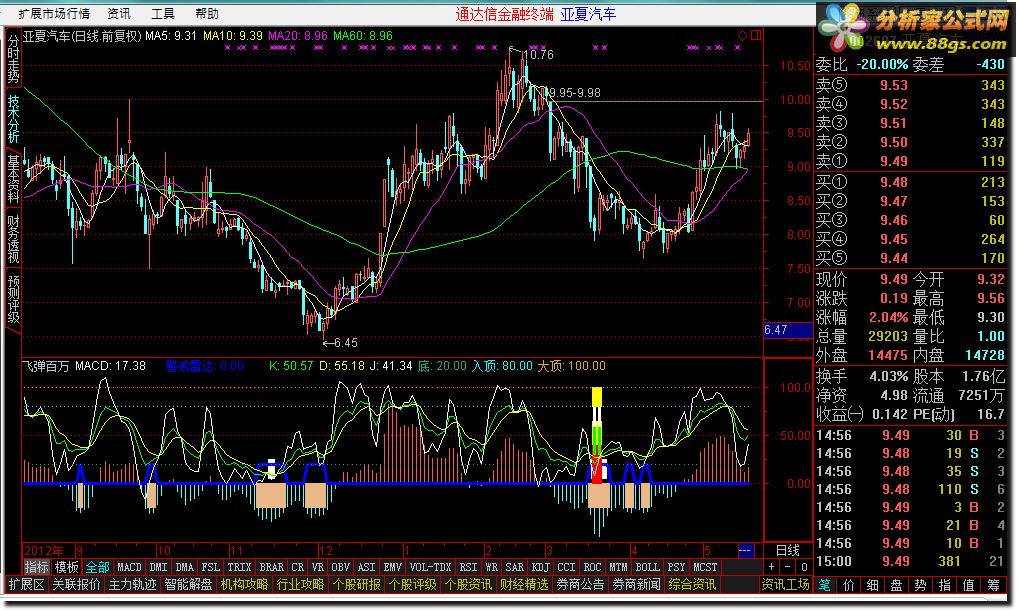The image size is (1018, 611).
Task: Click the split-window square icon above the chart
Action: [x=756, y=35]
